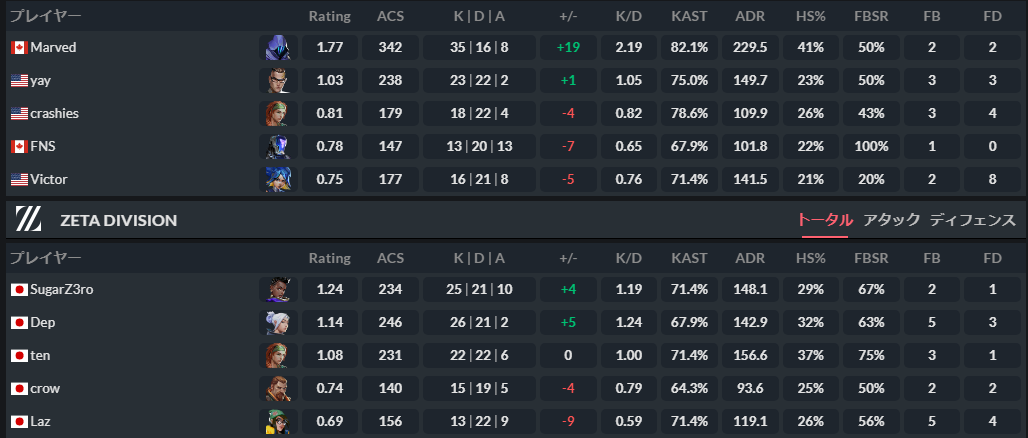Viewport: 1028px width, 438px height.
Task: Open player ten's profile link
Action: point(40,356)
